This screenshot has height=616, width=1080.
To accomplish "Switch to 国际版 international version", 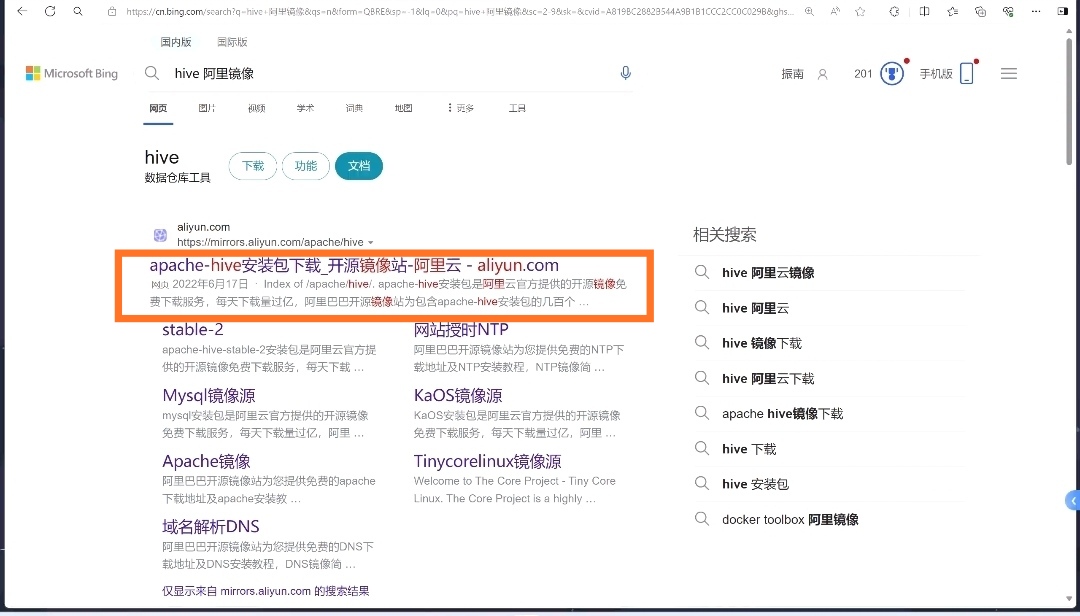I will [232, 42].
